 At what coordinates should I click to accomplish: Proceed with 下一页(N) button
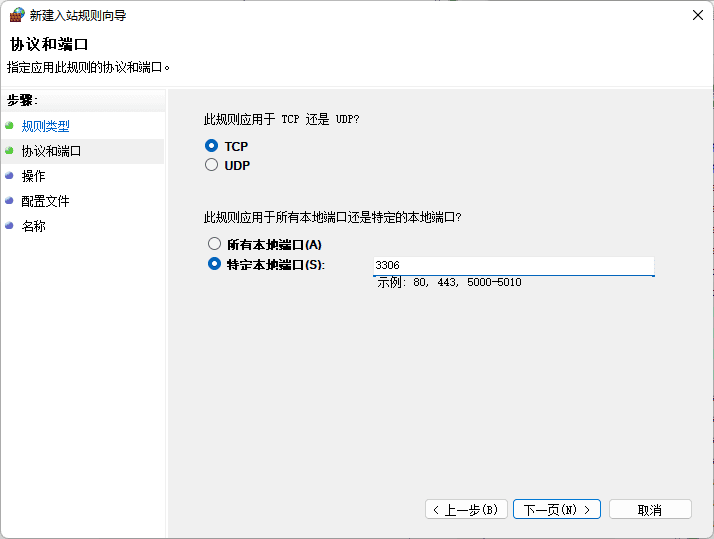[x=557, y=509]
